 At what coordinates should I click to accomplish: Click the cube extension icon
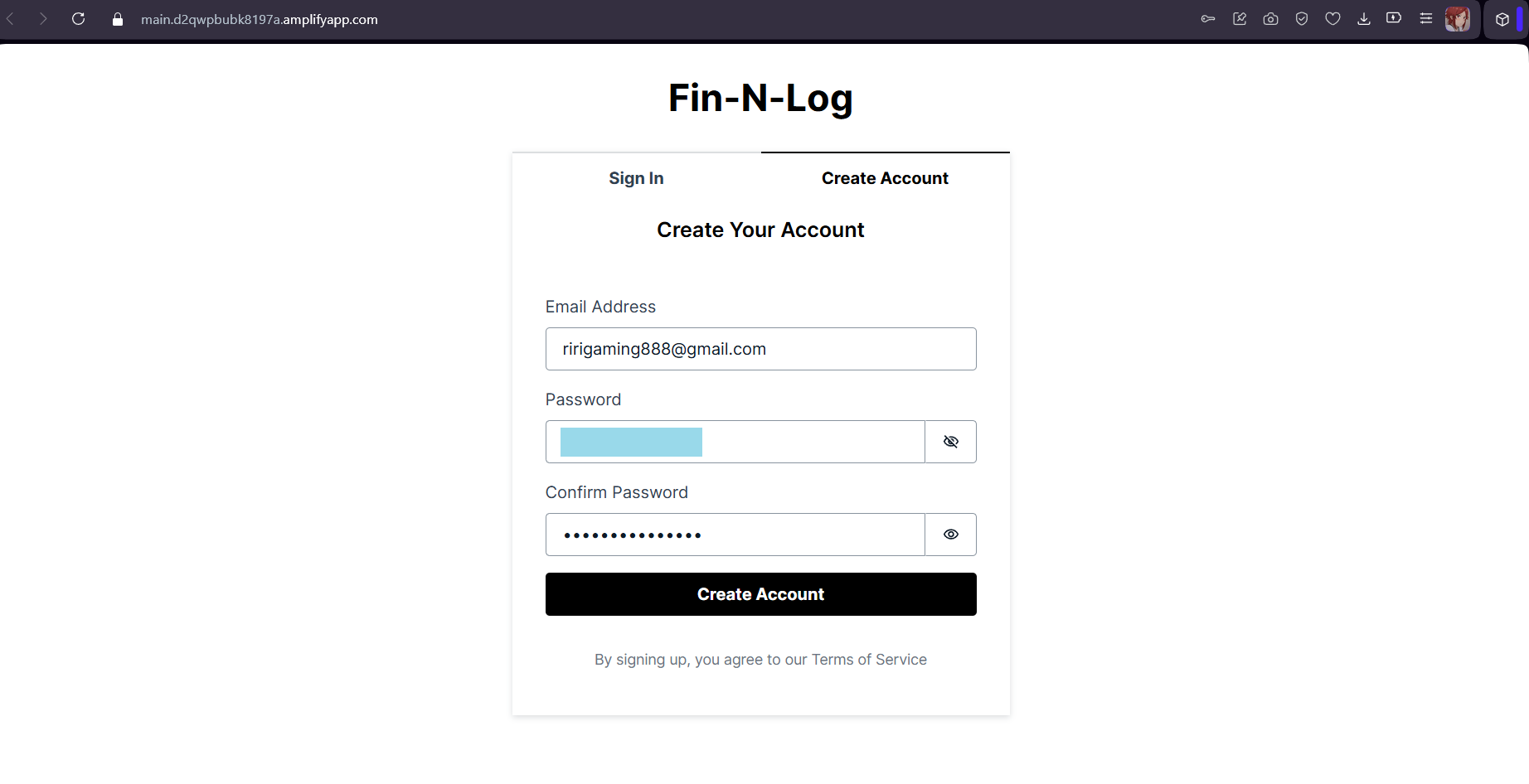[1502, 17]
